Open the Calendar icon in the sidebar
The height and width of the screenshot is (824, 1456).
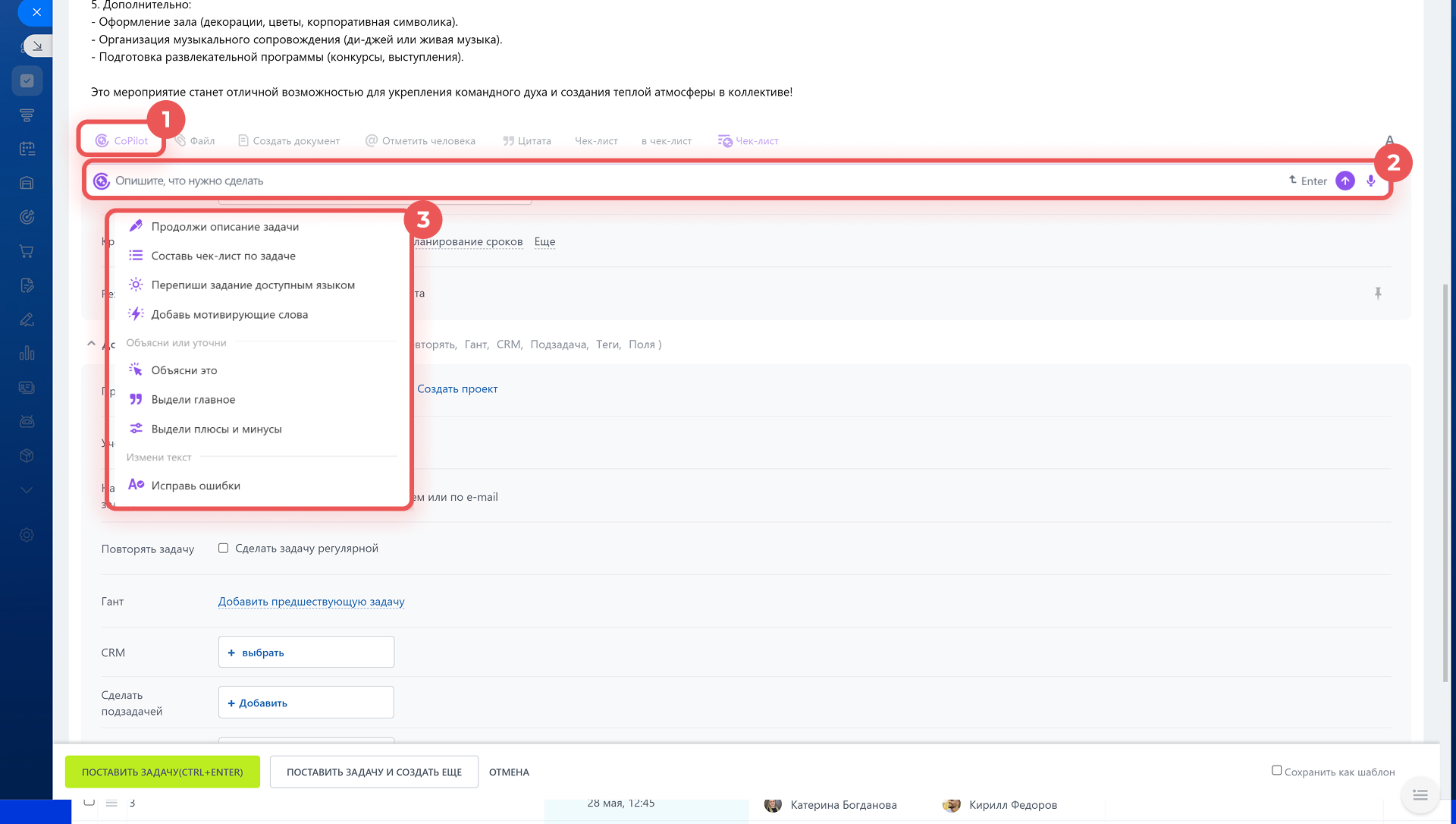pos(27,149)
